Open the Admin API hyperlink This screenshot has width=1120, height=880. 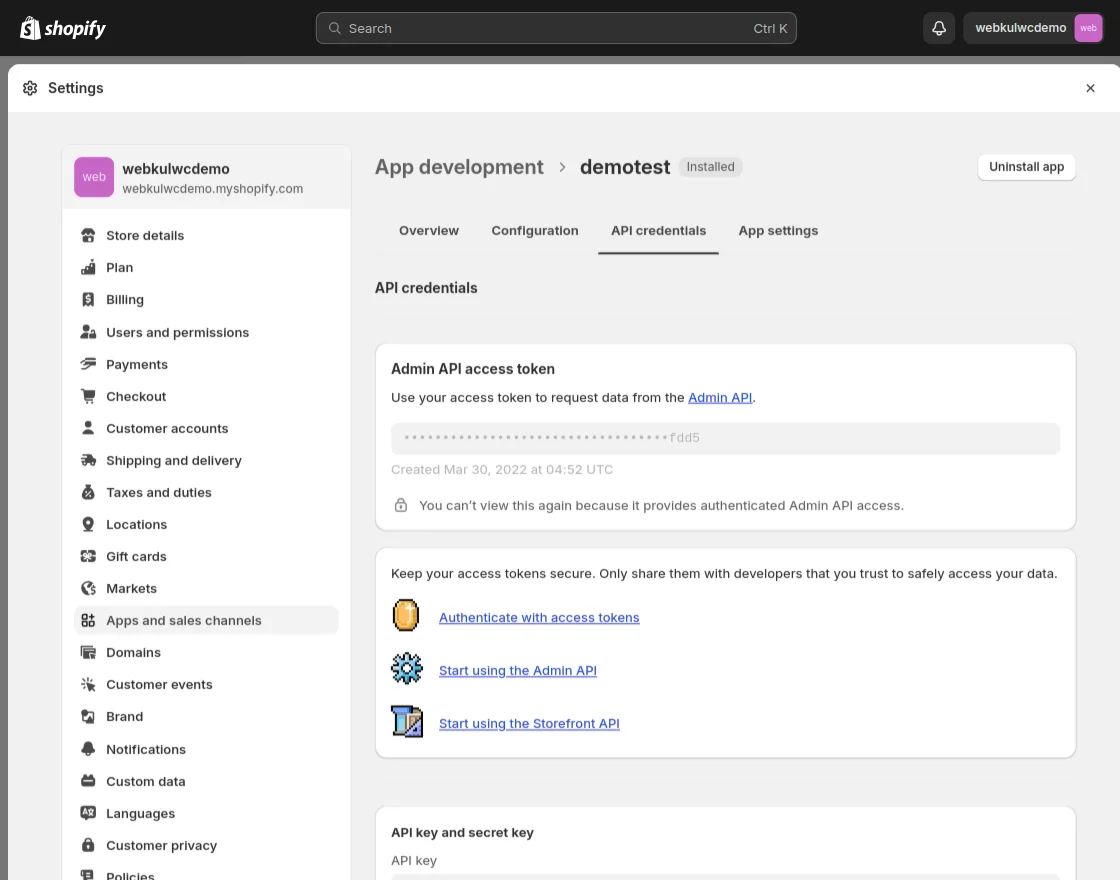pyautogui.click(x=719, y=398)
